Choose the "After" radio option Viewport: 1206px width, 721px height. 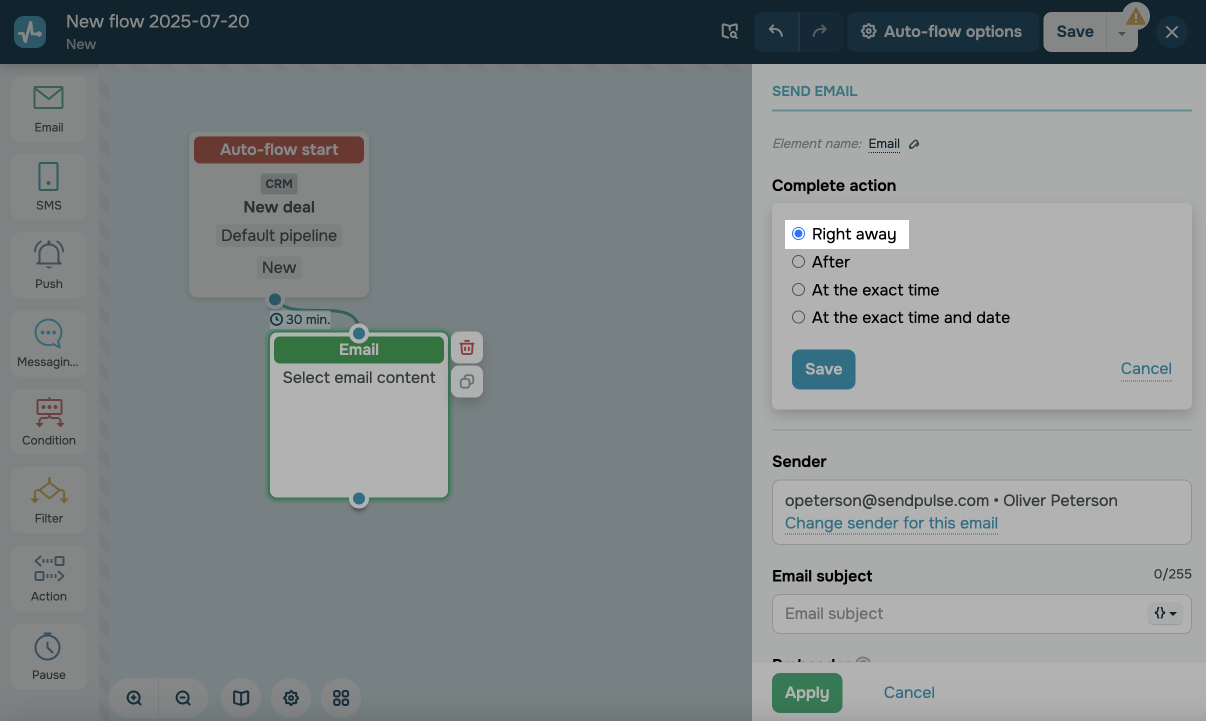pos(798,262)
